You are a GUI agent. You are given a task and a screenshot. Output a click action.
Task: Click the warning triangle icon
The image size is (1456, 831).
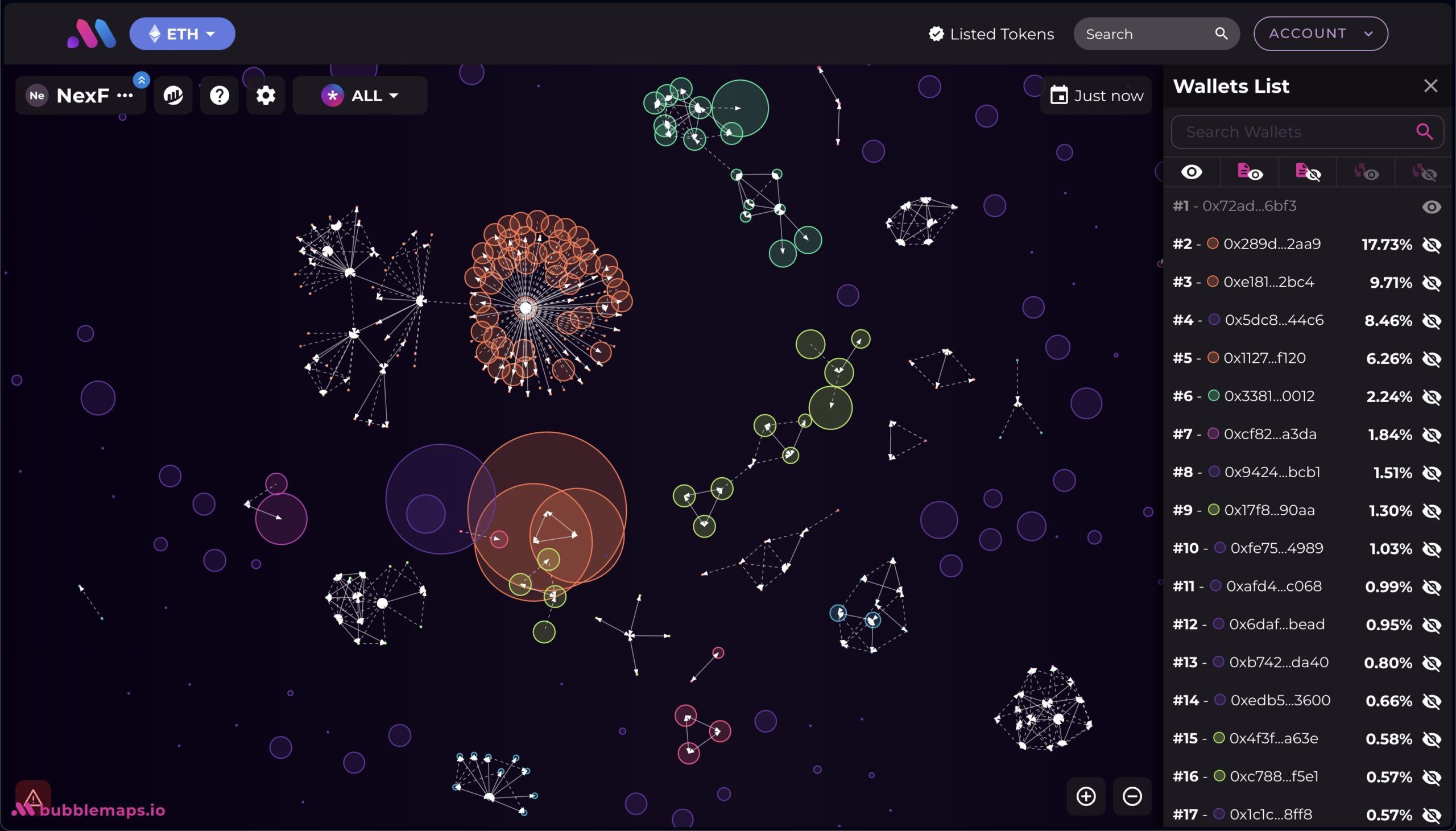coord(33,796)
